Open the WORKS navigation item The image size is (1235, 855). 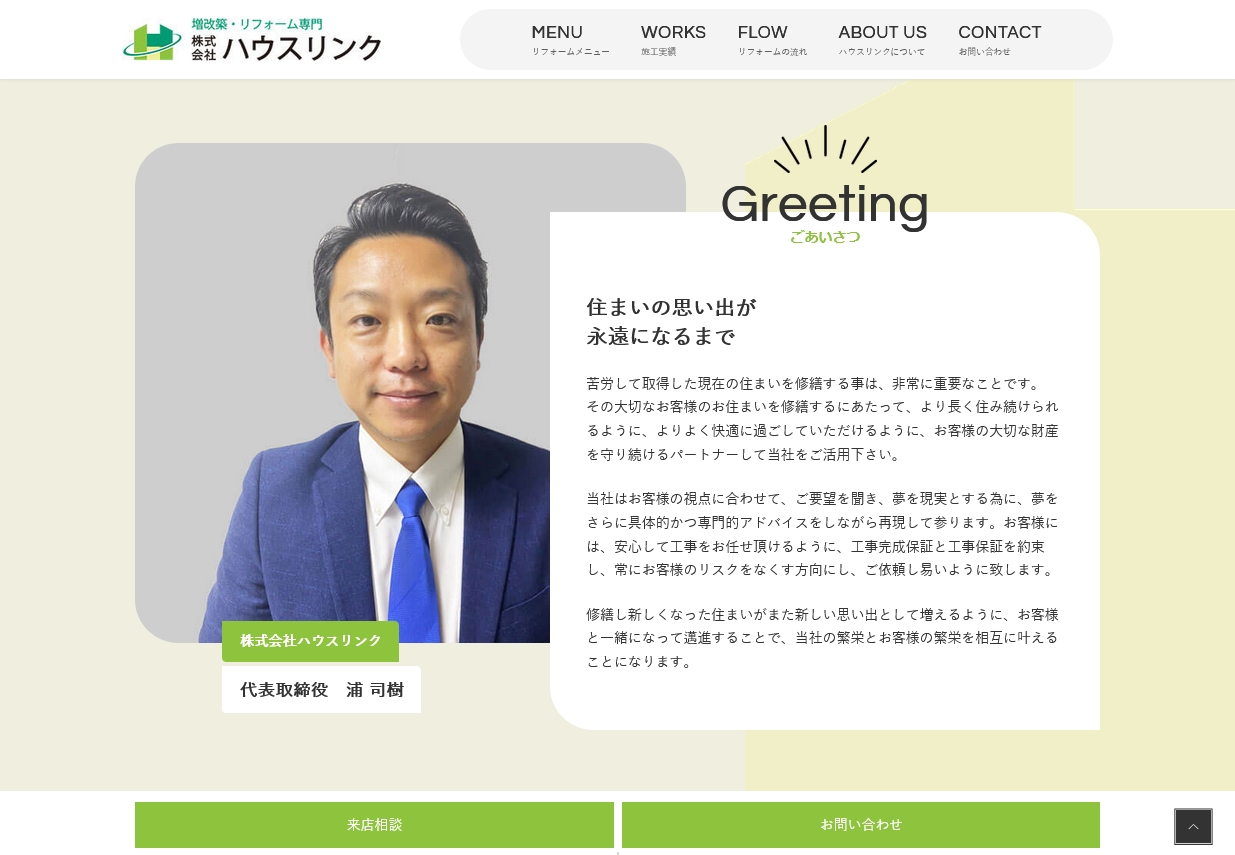[x=673, y=40]
